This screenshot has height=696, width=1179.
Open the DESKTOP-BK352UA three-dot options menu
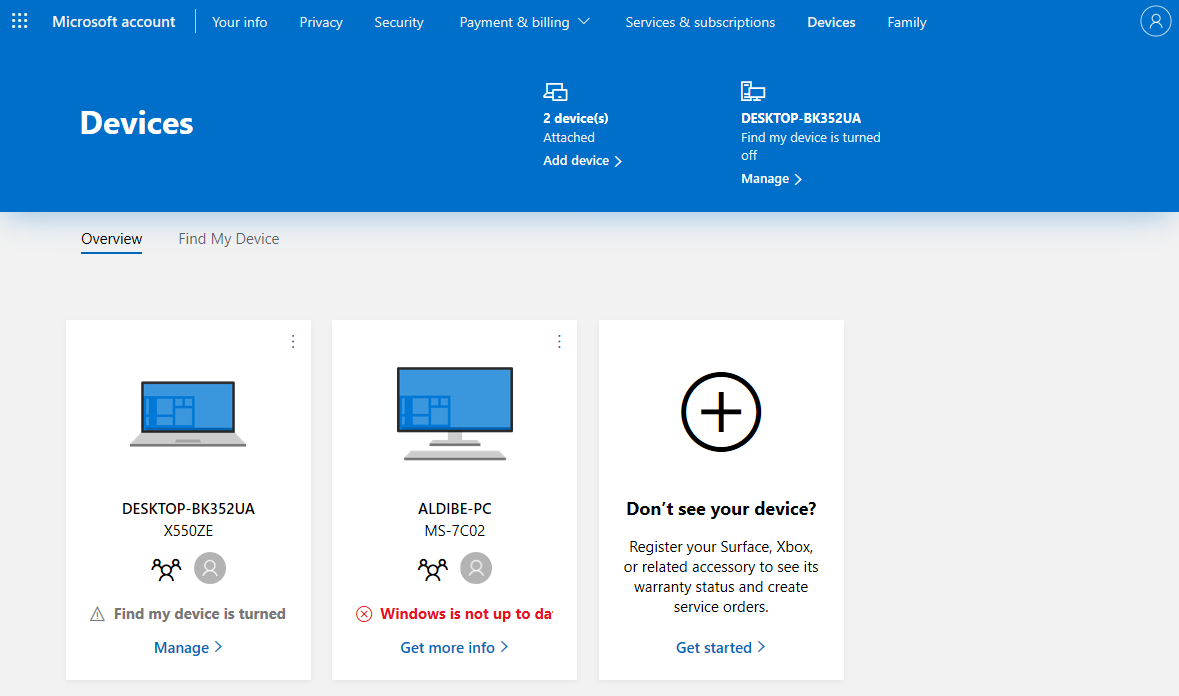click(293, 342)
